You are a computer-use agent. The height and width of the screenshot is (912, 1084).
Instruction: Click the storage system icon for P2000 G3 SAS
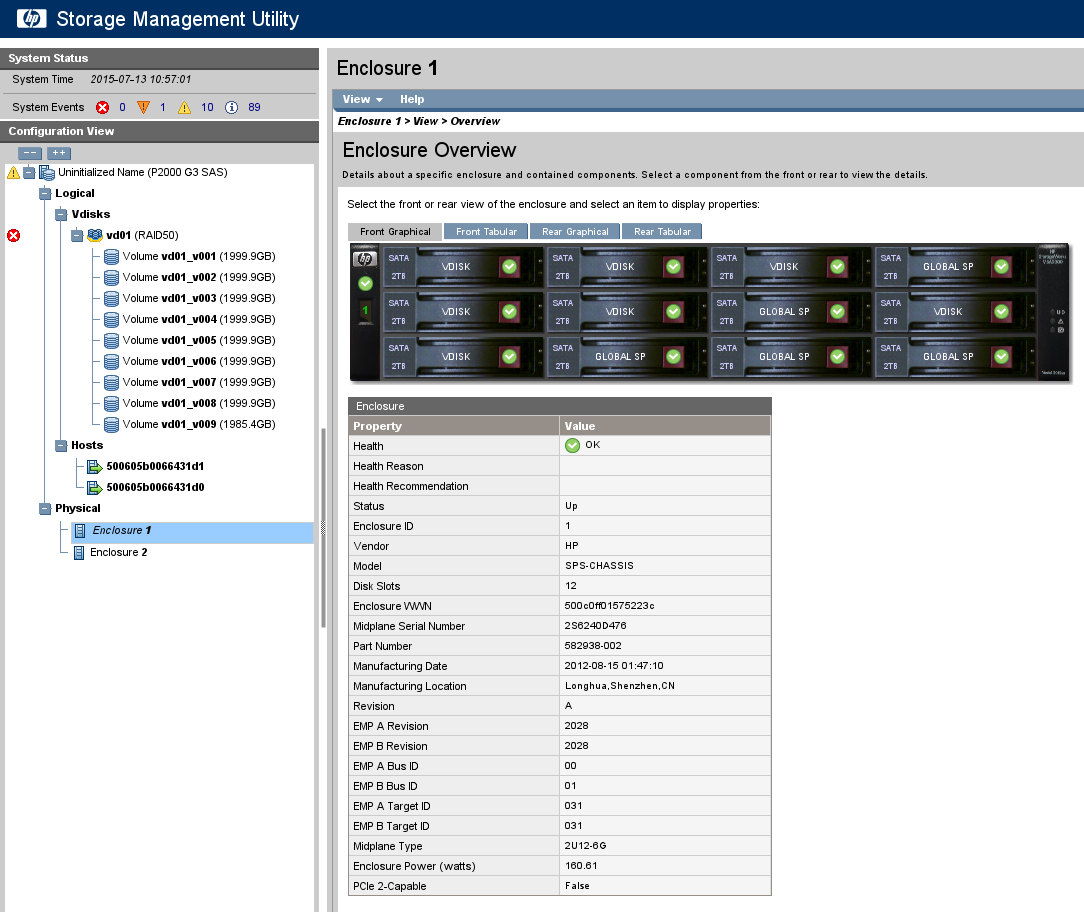[x=46, y=172]
